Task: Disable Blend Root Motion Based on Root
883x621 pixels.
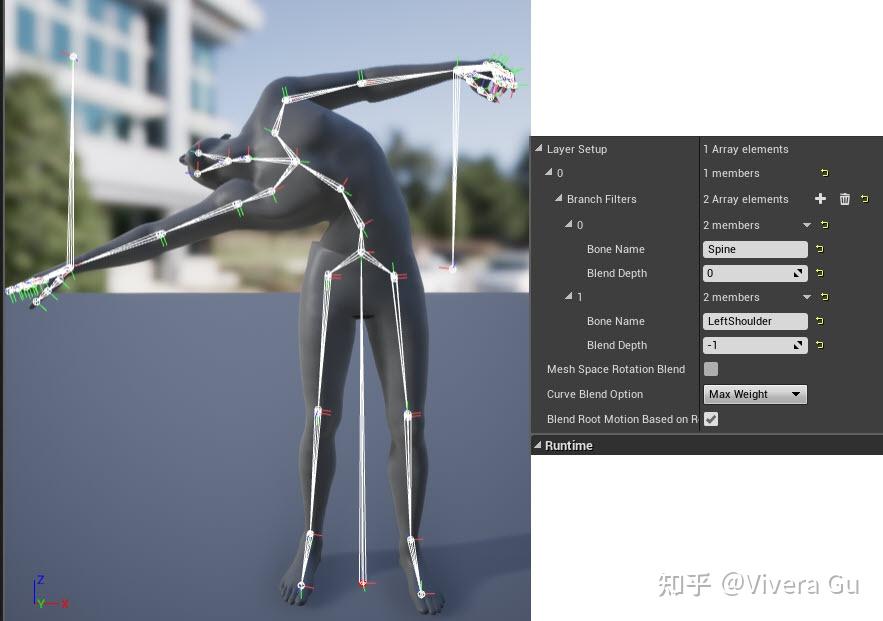Action: [x=711, y=419]
